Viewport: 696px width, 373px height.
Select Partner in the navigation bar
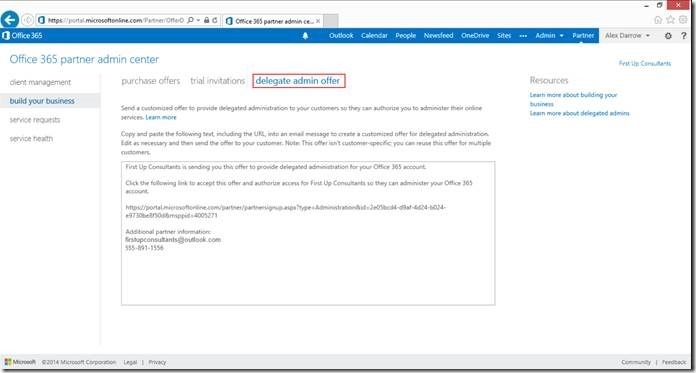coord(583,36)
